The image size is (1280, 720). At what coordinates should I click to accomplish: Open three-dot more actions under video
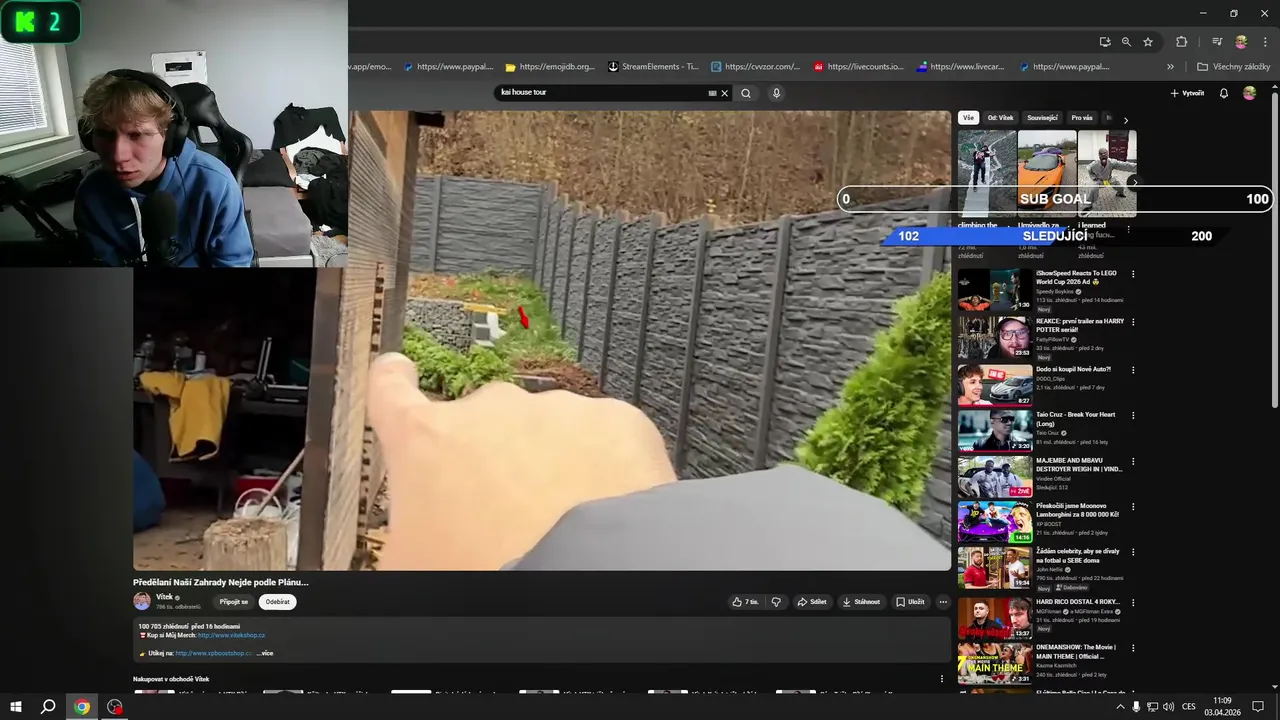(942, 602)
